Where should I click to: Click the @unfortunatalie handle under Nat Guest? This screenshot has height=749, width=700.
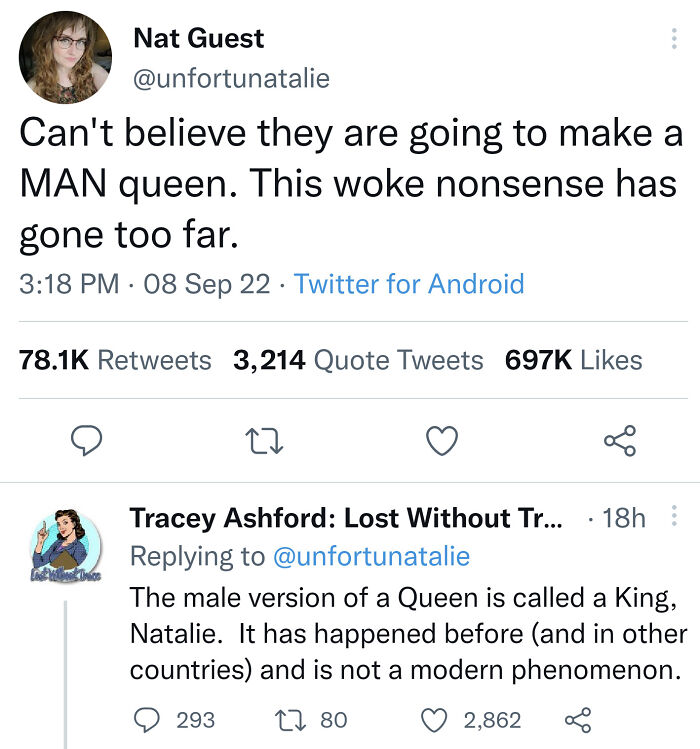click(x=231, y=78)
